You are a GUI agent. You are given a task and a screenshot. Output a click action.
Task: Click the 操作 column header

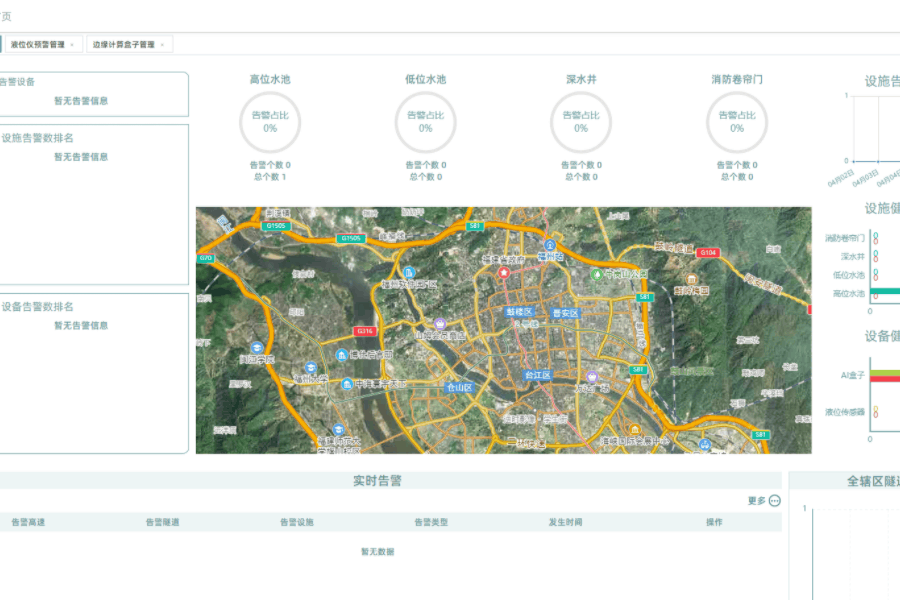714,522
